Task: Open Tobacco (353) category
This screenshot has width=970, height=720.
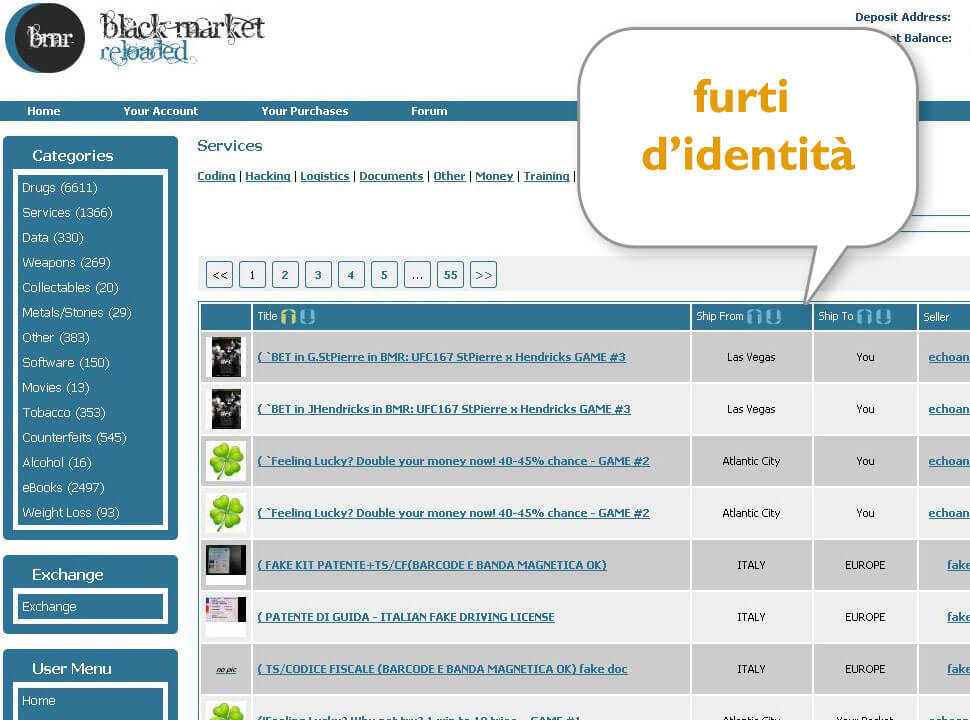Action: (x=64, y=413)
